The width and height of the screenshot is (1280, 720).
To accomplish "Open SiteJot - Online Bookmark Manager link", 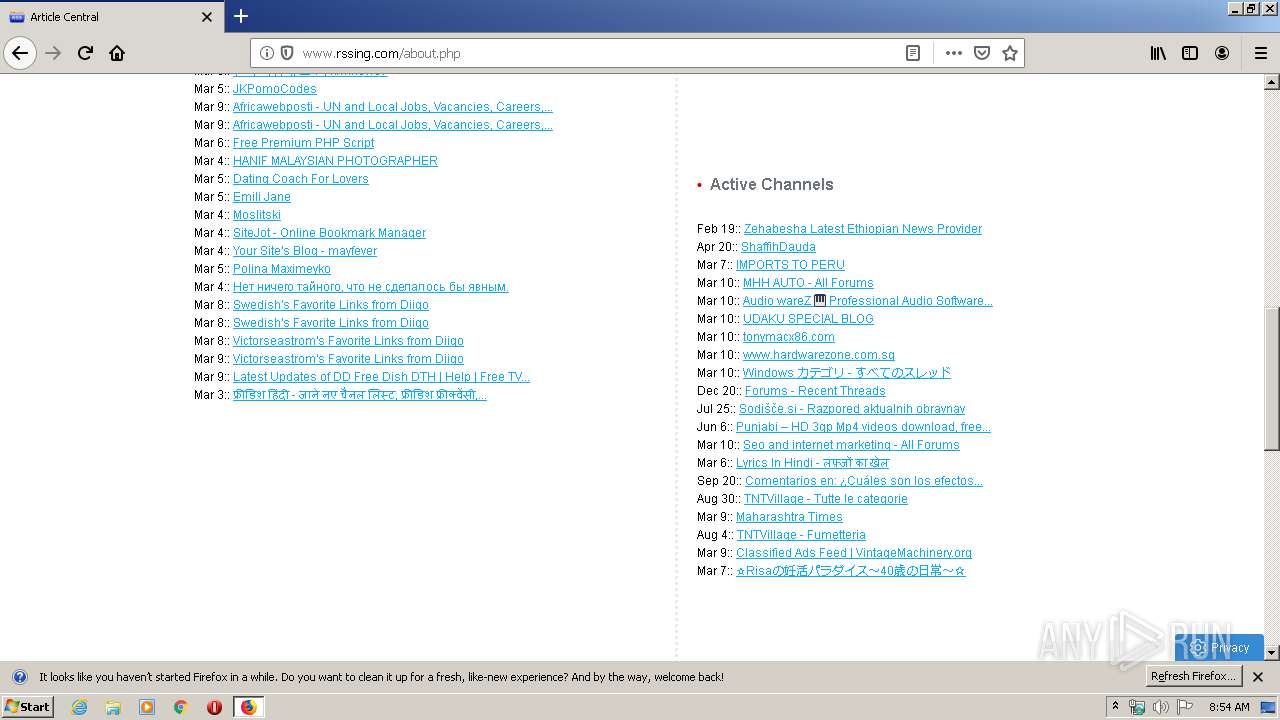I will click(329, 233).
